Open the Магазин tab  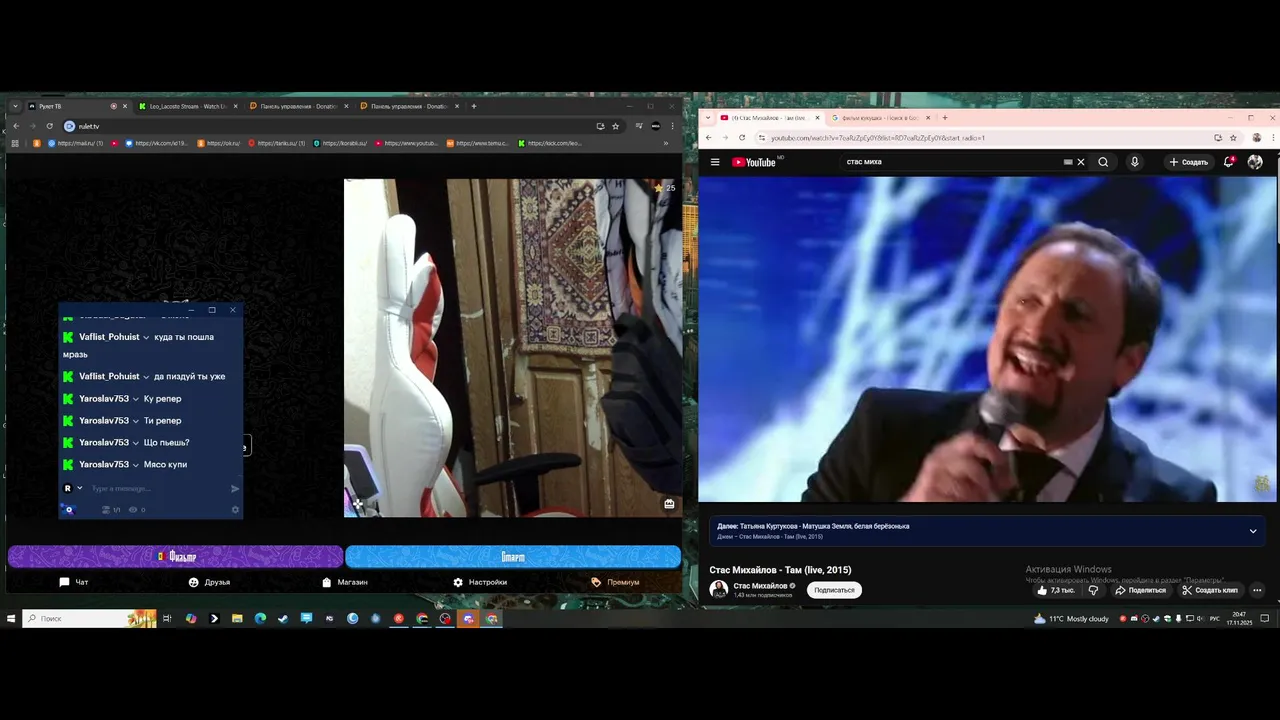tap(345, 582)
